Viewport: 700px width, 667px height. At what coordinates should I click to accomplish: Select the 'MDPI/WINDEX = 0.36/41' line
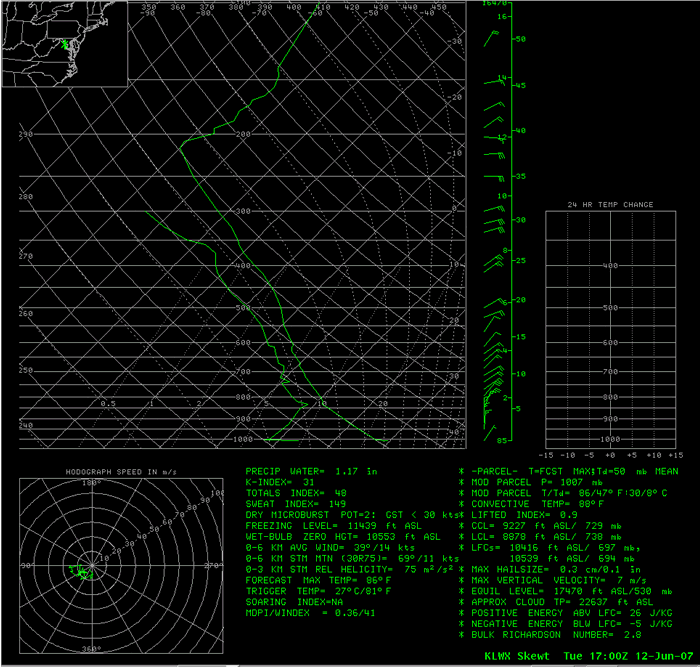point(310,613)
